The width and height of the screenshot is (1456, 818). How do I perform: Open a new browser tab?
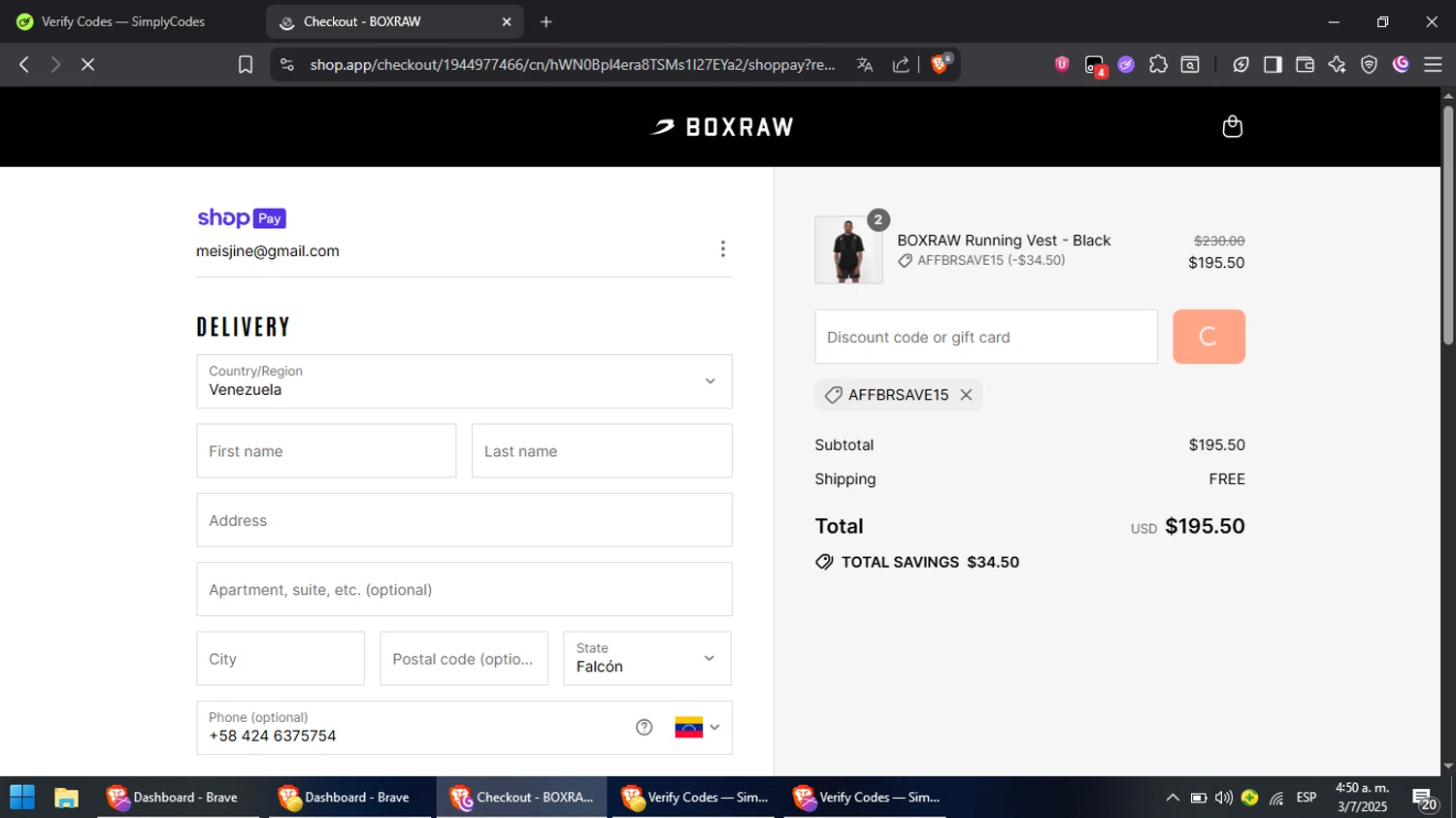[546, 21]
